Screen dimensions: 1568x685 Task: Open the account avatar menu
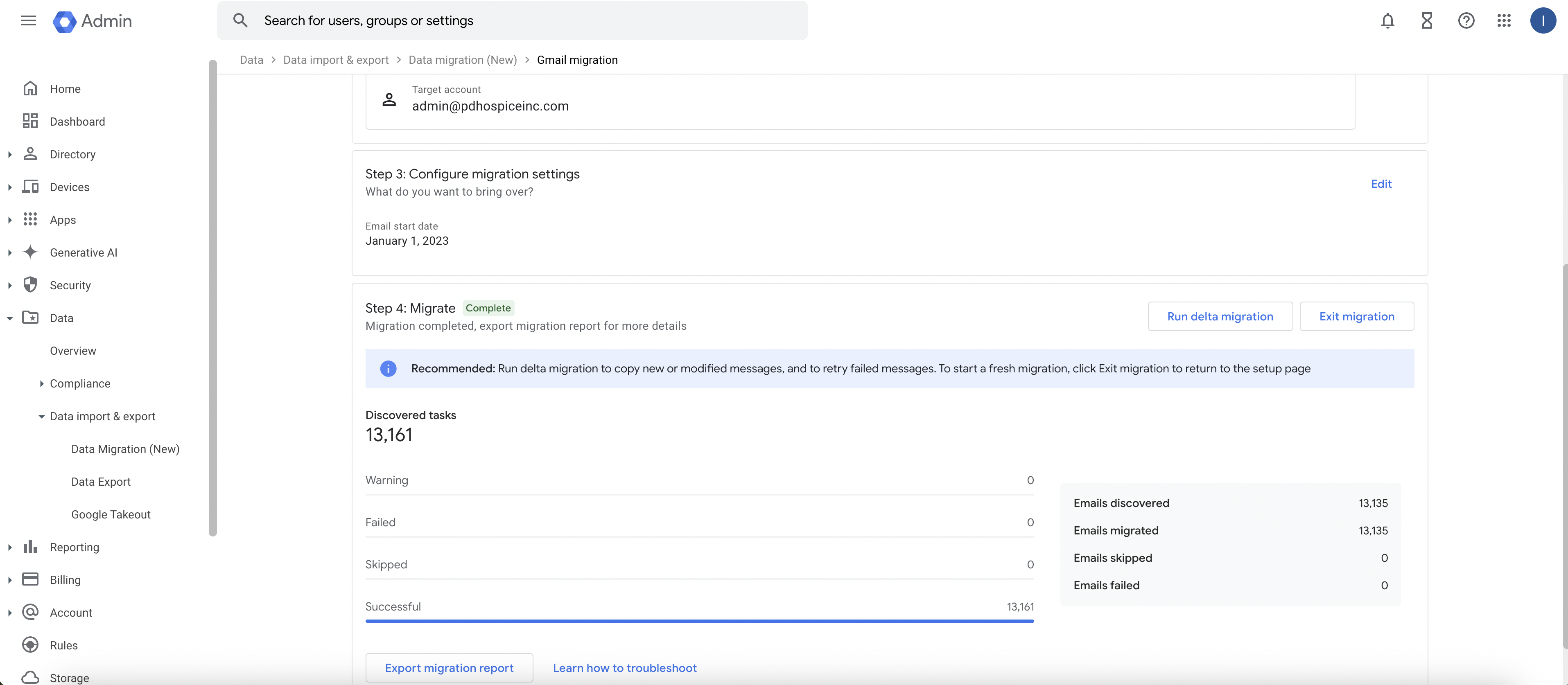[1543, 21]
